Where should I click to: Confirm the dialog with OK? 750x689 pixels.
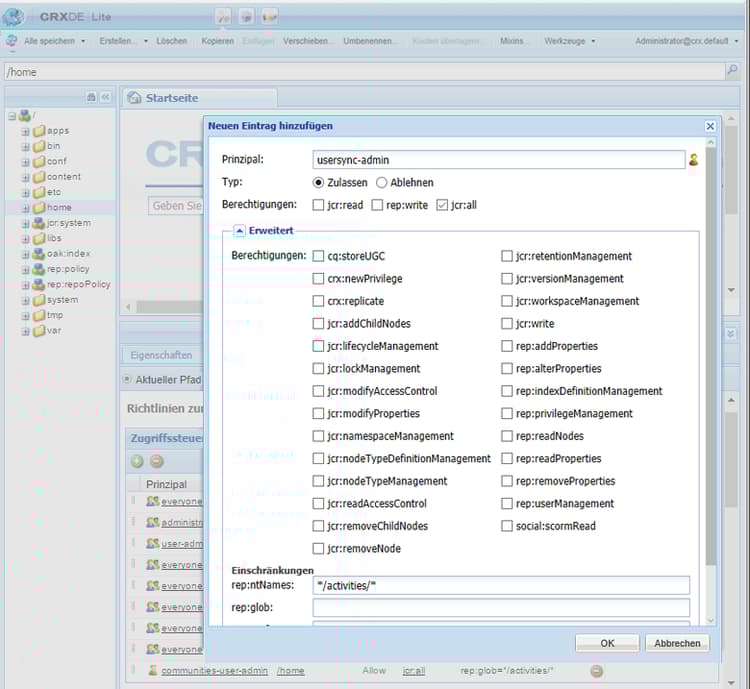[x=607, y=643]
